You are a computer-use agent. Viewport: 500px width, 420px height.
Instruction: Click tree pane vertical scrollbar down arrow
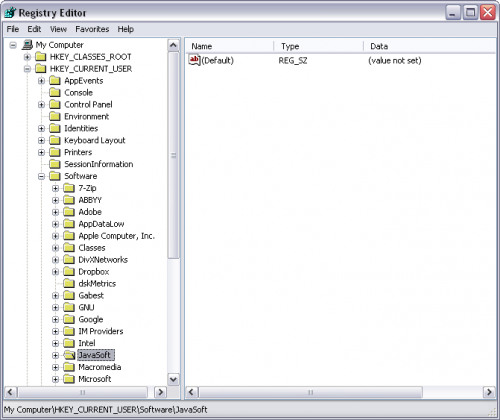173,379
